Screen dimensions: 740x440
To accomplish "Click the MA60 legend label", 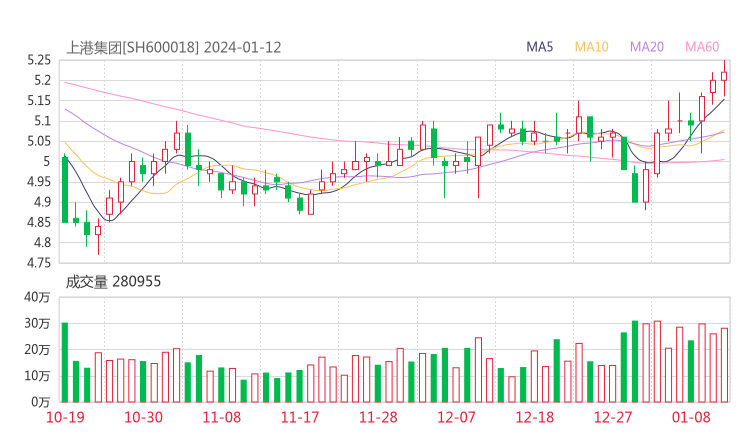I will tap(702, 47).
